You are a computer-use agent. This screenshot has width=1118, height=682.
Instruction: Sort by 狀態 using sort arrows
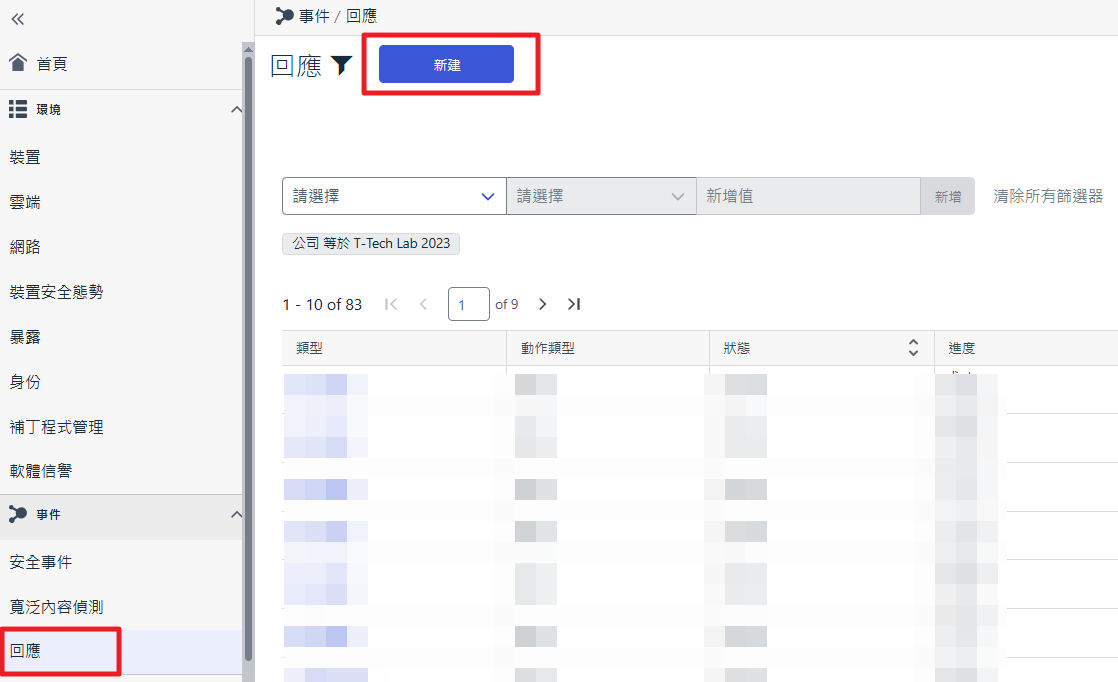[913, 348]
